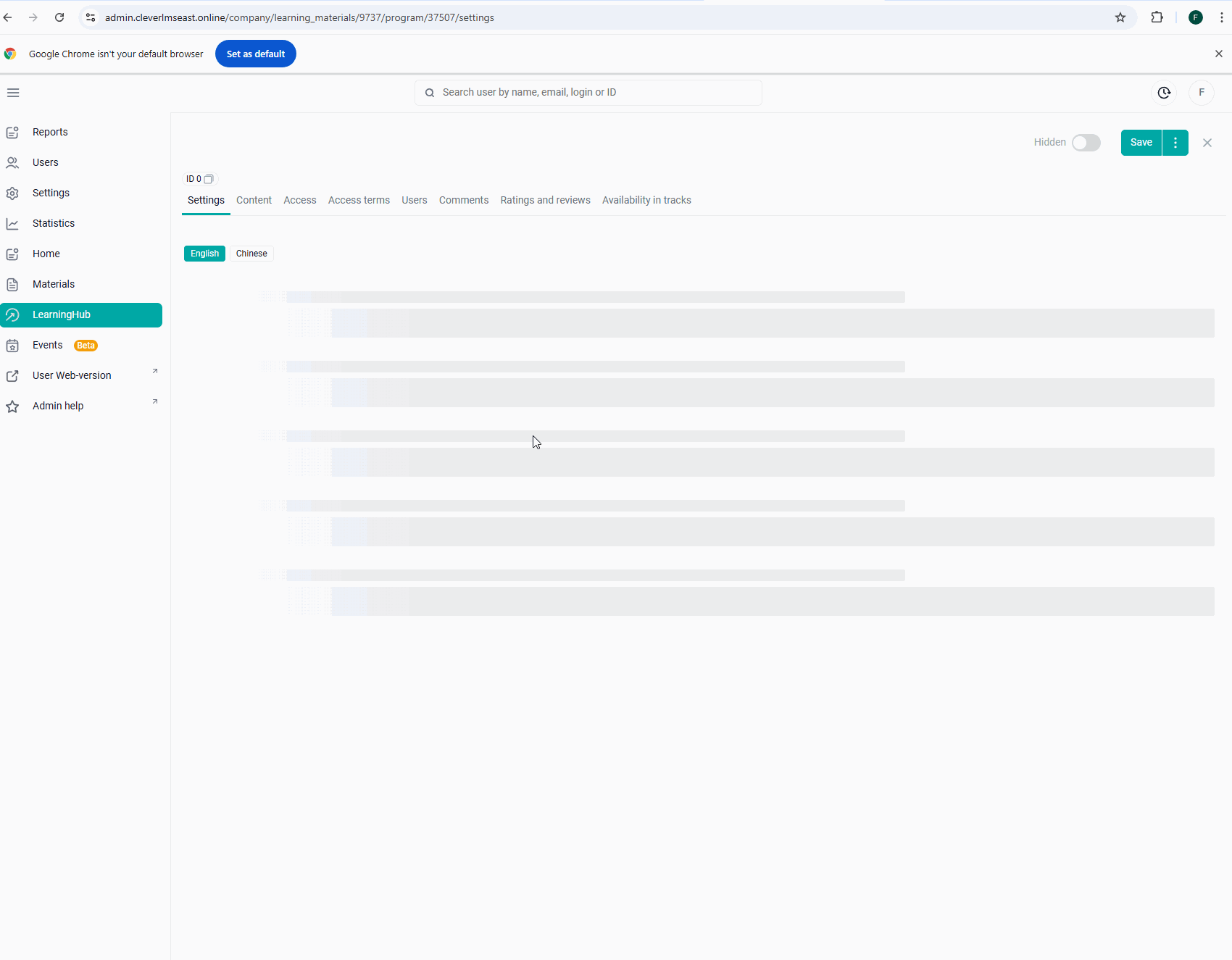Bookmark this page with the star icon
The image size is (1232, 960).
[x=1120, y=17]
